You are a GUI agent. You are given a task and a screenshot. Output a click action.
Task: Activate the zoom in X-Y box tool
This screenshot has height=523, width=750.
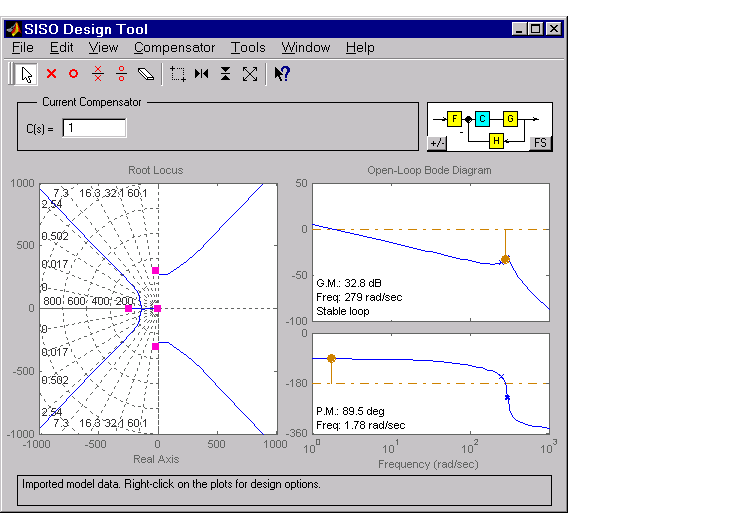pyautogui.click(x=178, y=73)
